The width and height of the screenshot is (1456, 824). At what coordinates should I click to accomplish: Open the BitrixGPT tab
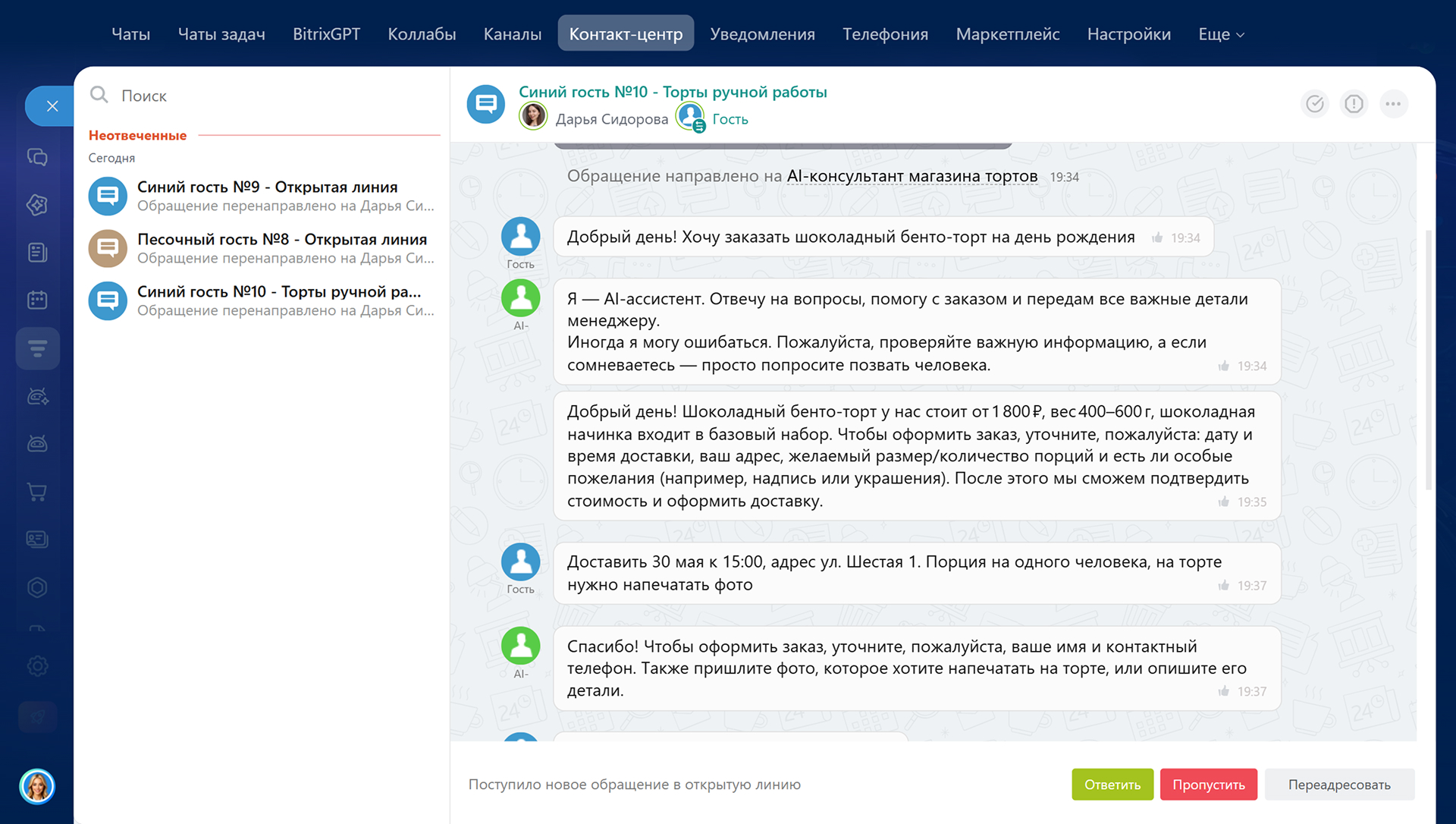[x=326, y=34]
